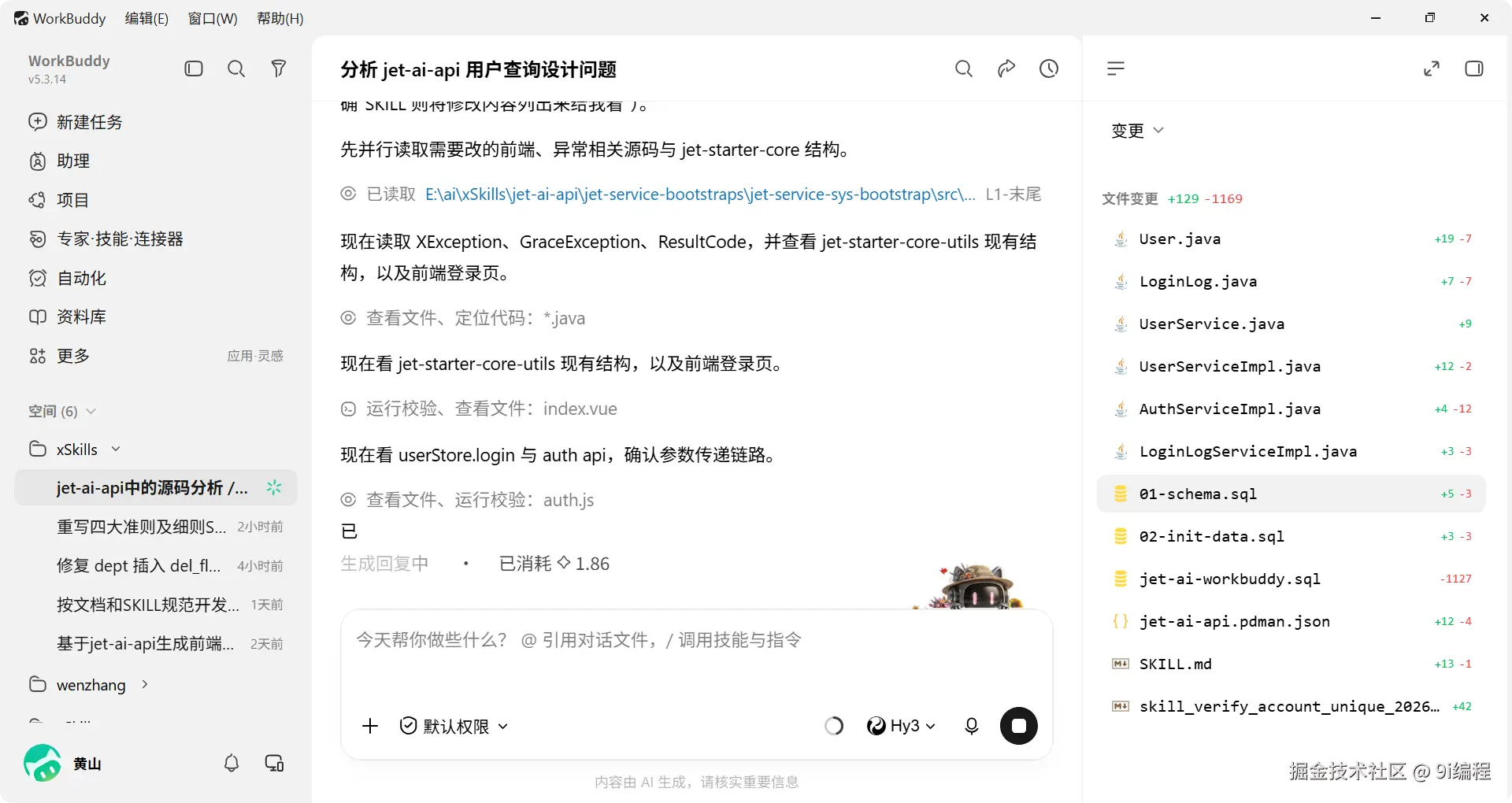Search within the conversation

(x=964, y=68)
